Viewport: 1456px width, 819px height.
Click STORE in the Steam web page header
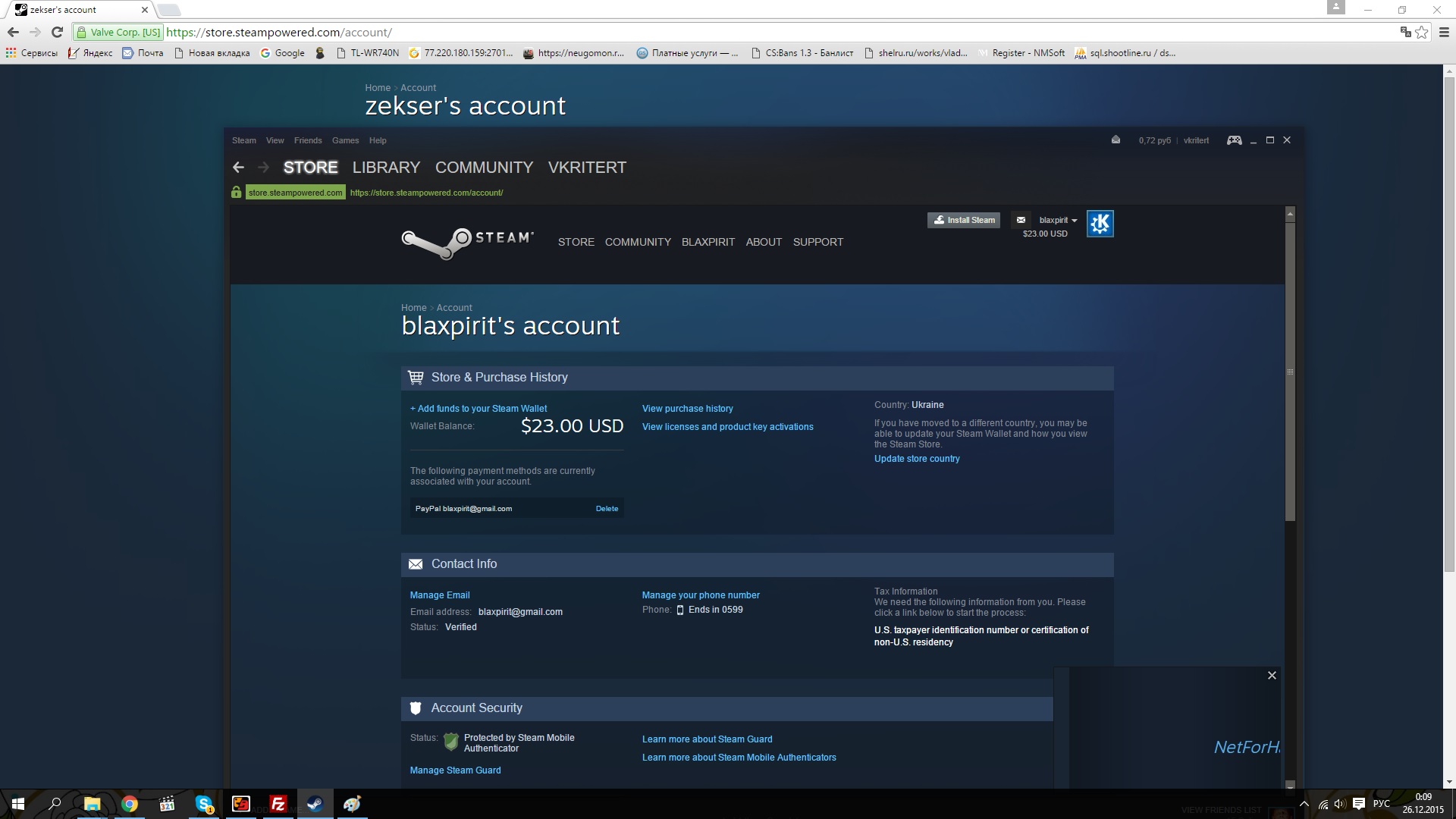point(576,242)
